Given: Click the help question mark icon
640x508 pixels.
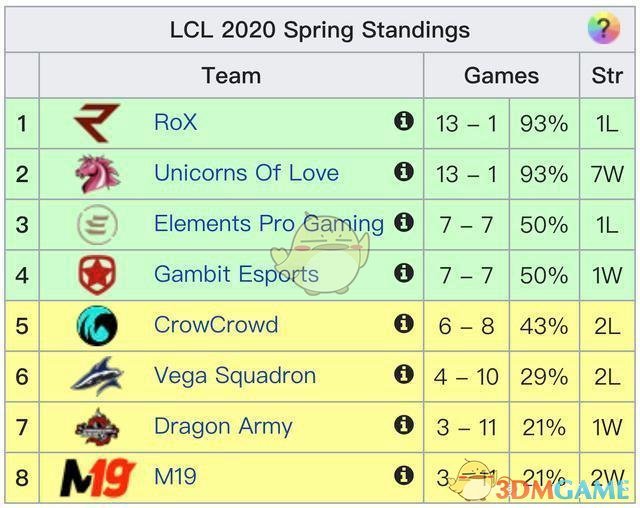Looking at the screenshot, I should (603, 28).
